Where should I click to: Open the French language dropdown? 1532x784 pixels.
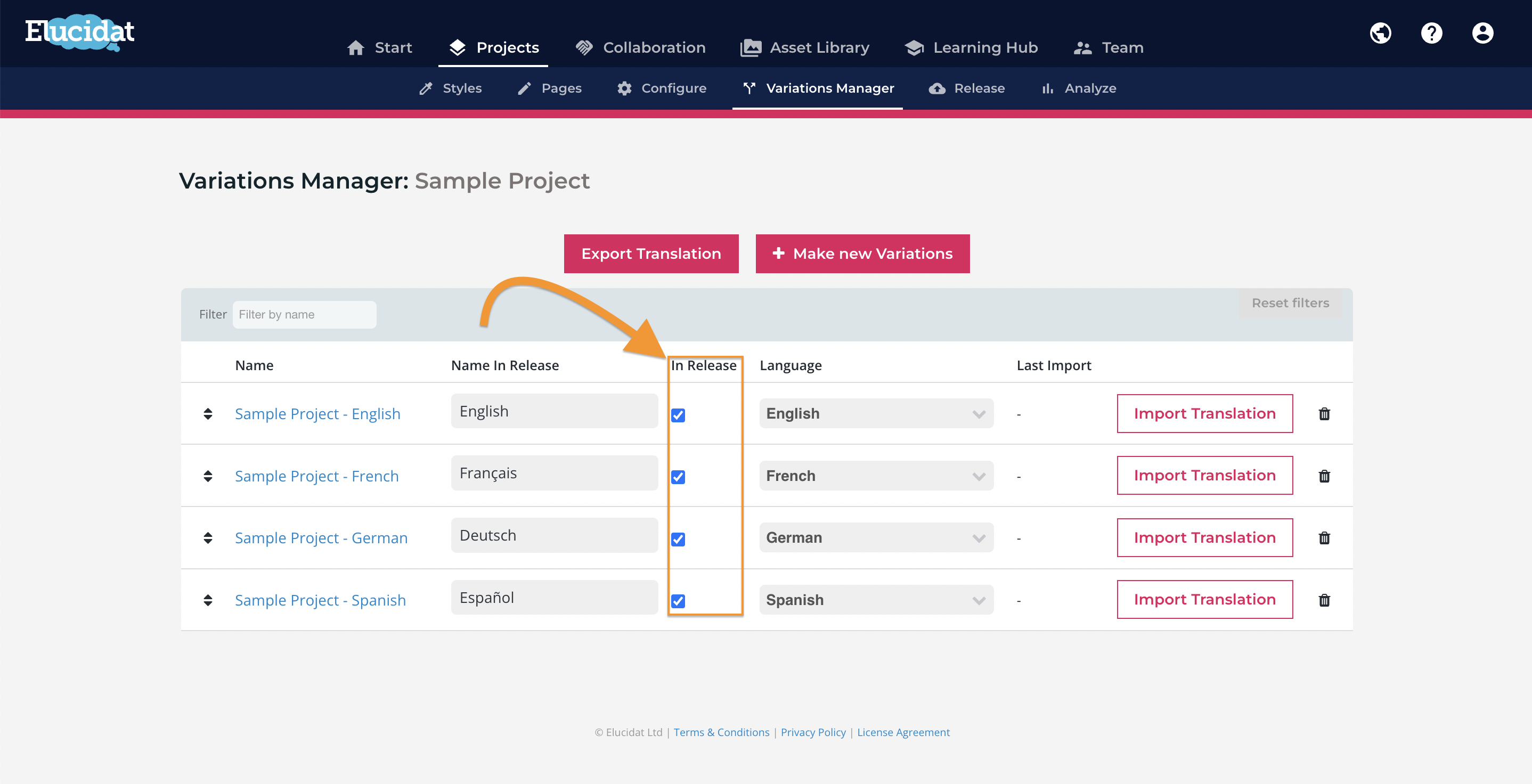[876, 475]
